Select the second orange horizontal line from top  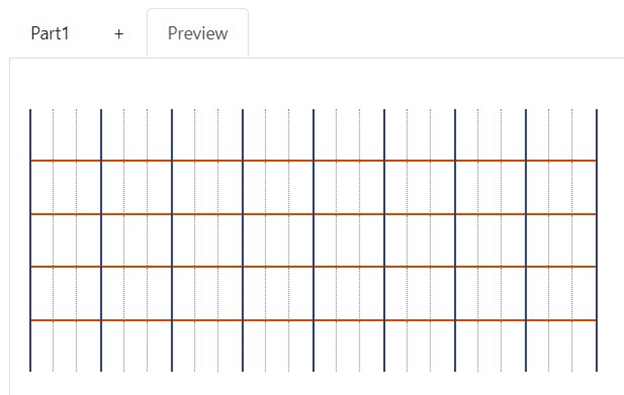coord(314,214)
